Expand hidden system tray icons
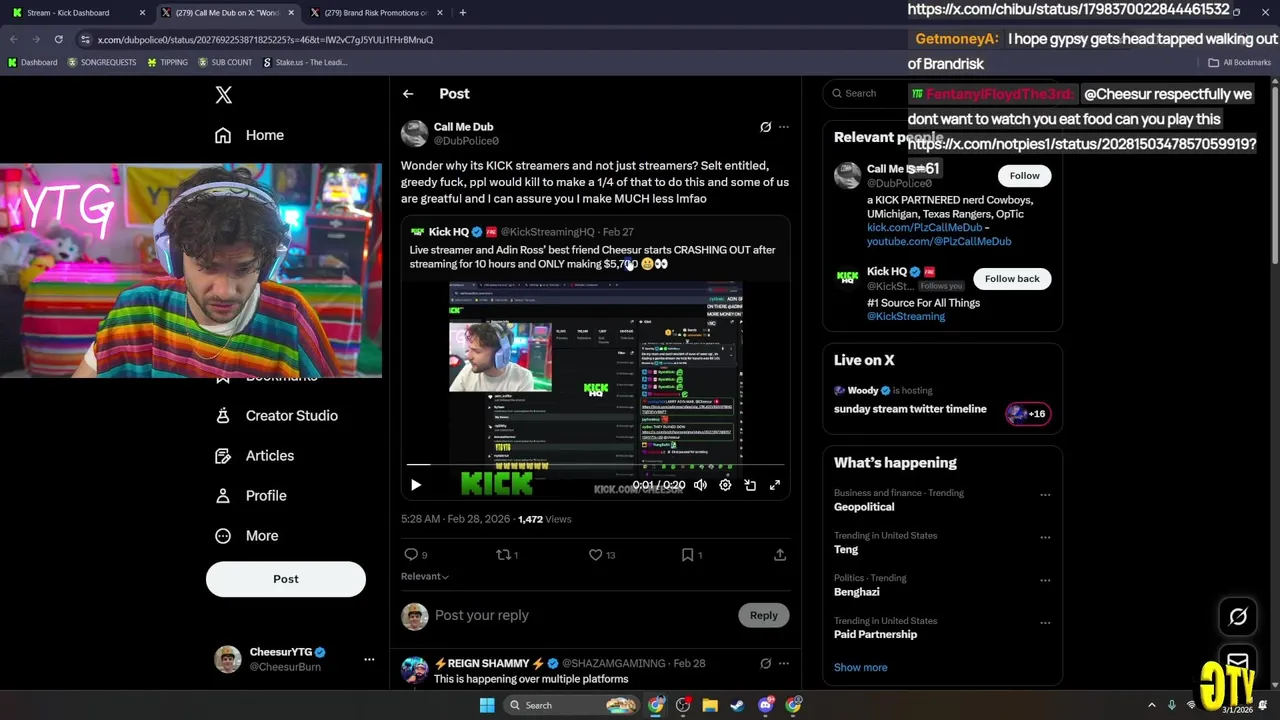This screenshot has width=1280, height=720. (x=1151, y=705)
